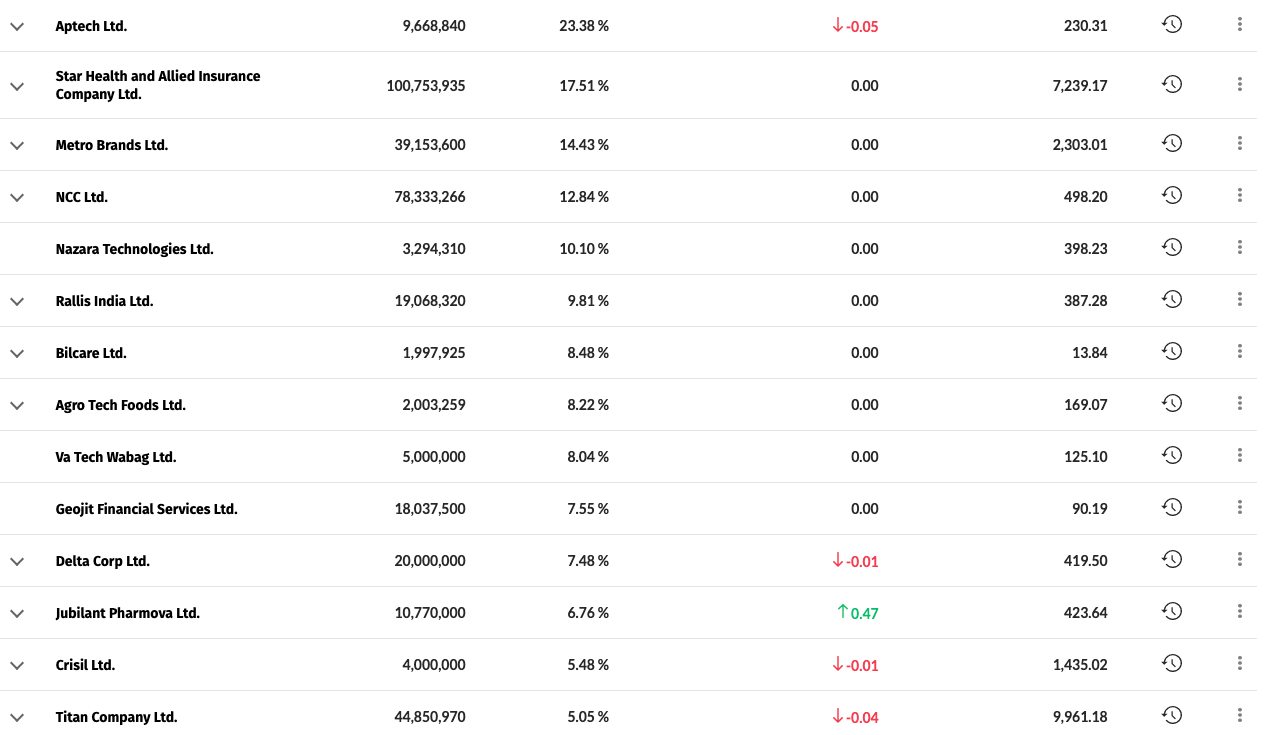Open more options for Va Tech Wabag

[1240, 456]
